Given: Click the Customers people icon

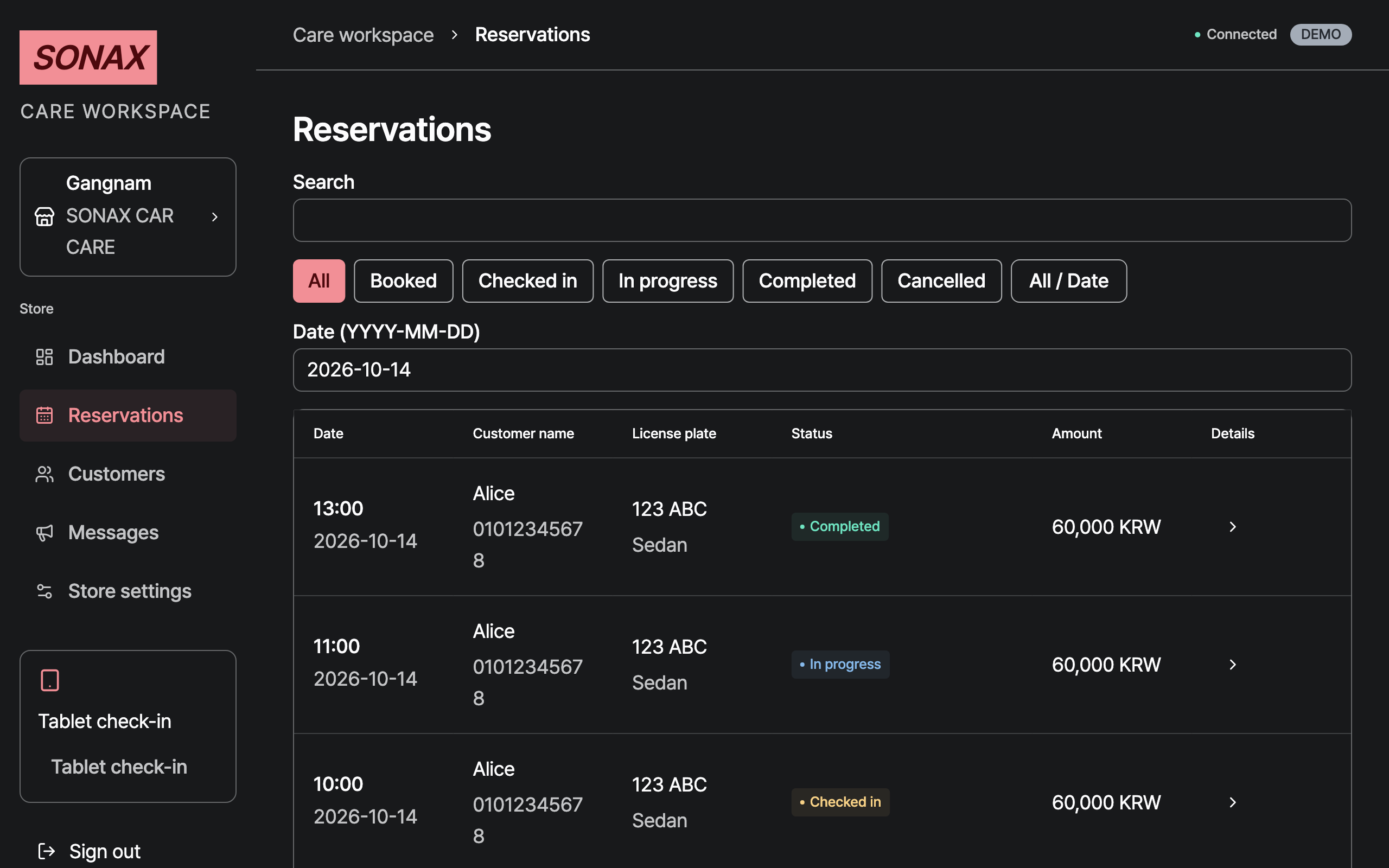Looking at the screenshot, I should [44, 474].
